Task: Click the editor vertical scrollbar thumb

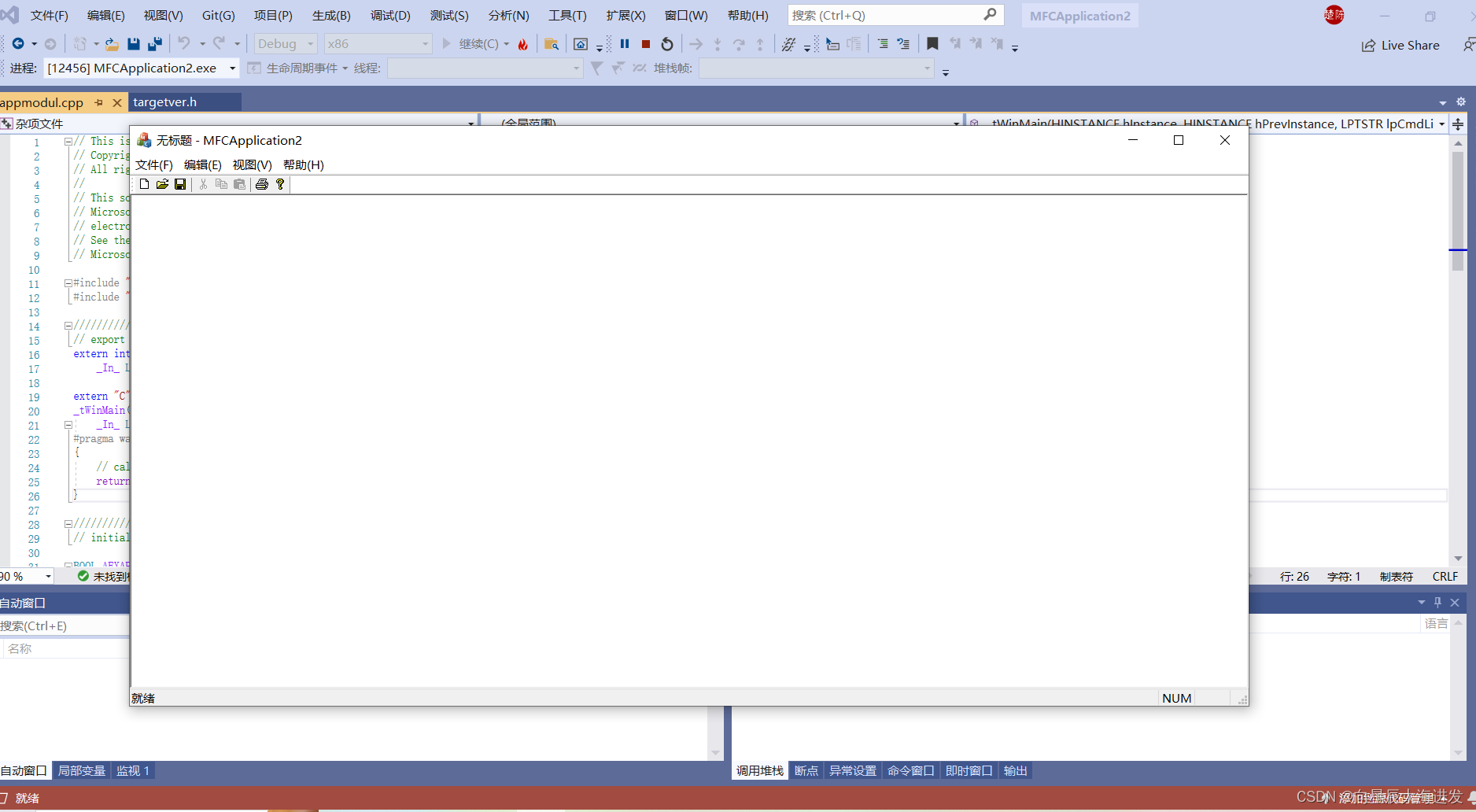Action: pyautogui.click(x=1458, y=211)
